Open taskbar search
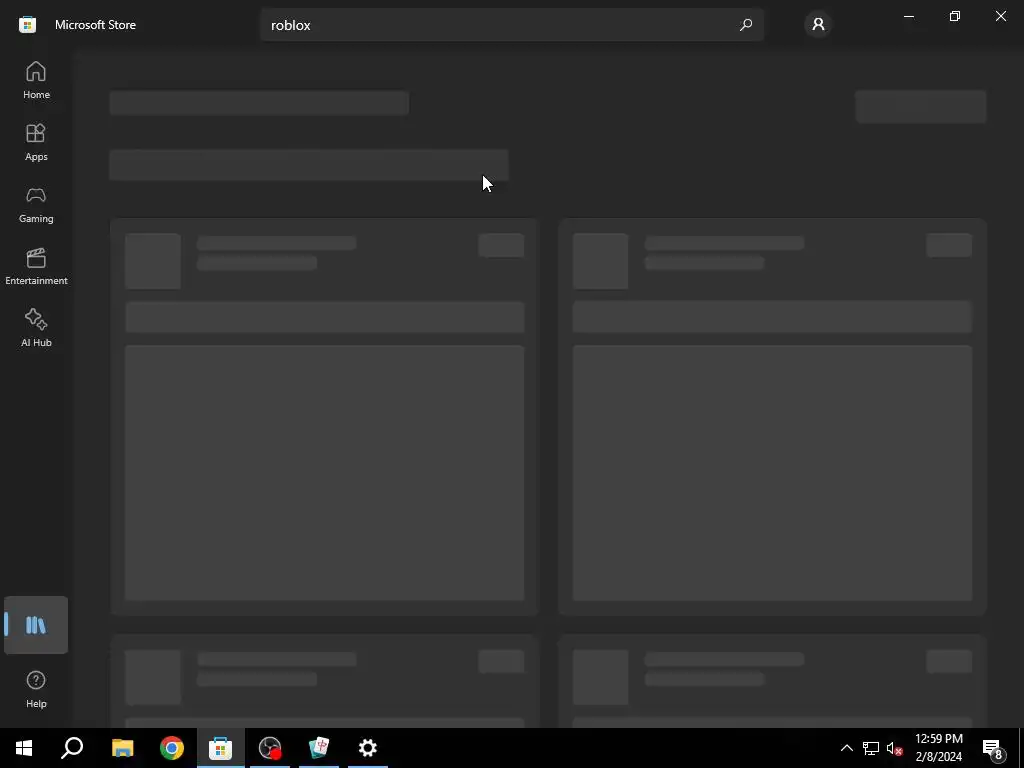The height and width of the screenshot is (768, 1024). (72, 748)
